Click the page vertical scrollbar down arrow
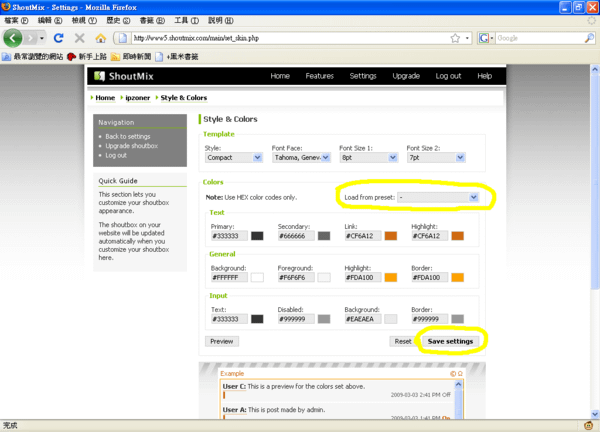 595,414
